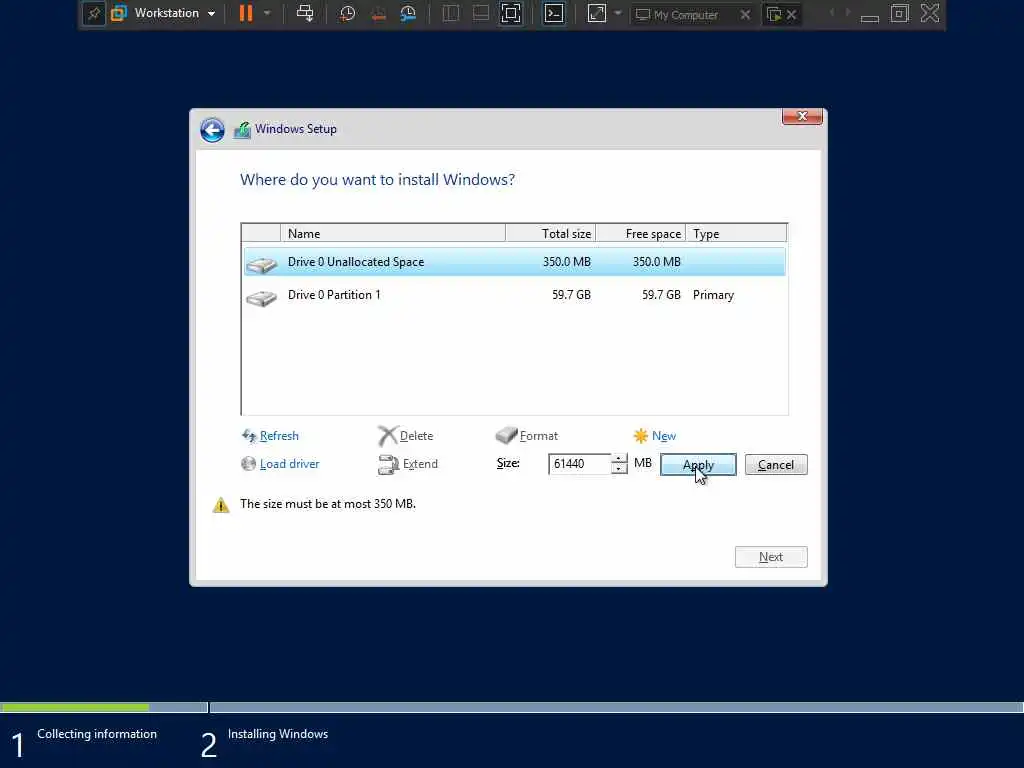Image resolution: width=1024 pixels, height=768 pixels.
Task: Click the Installing Windows progress bar
Action: (616, 707)
